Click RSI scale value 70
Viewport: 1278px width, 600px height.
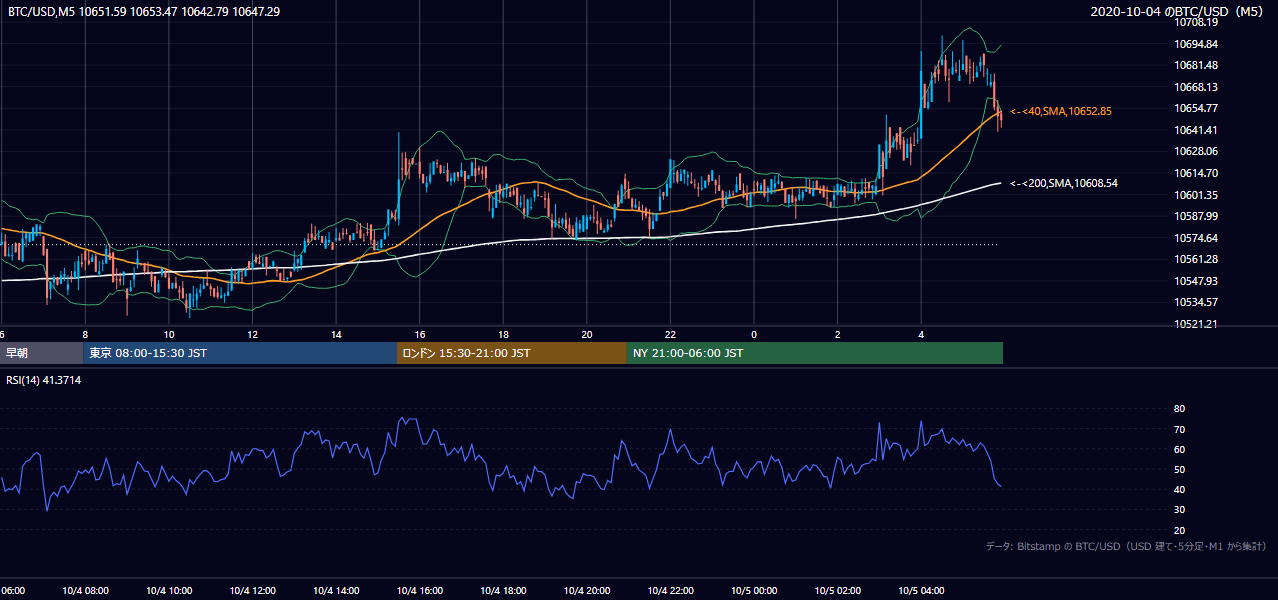coord(1179,429)
